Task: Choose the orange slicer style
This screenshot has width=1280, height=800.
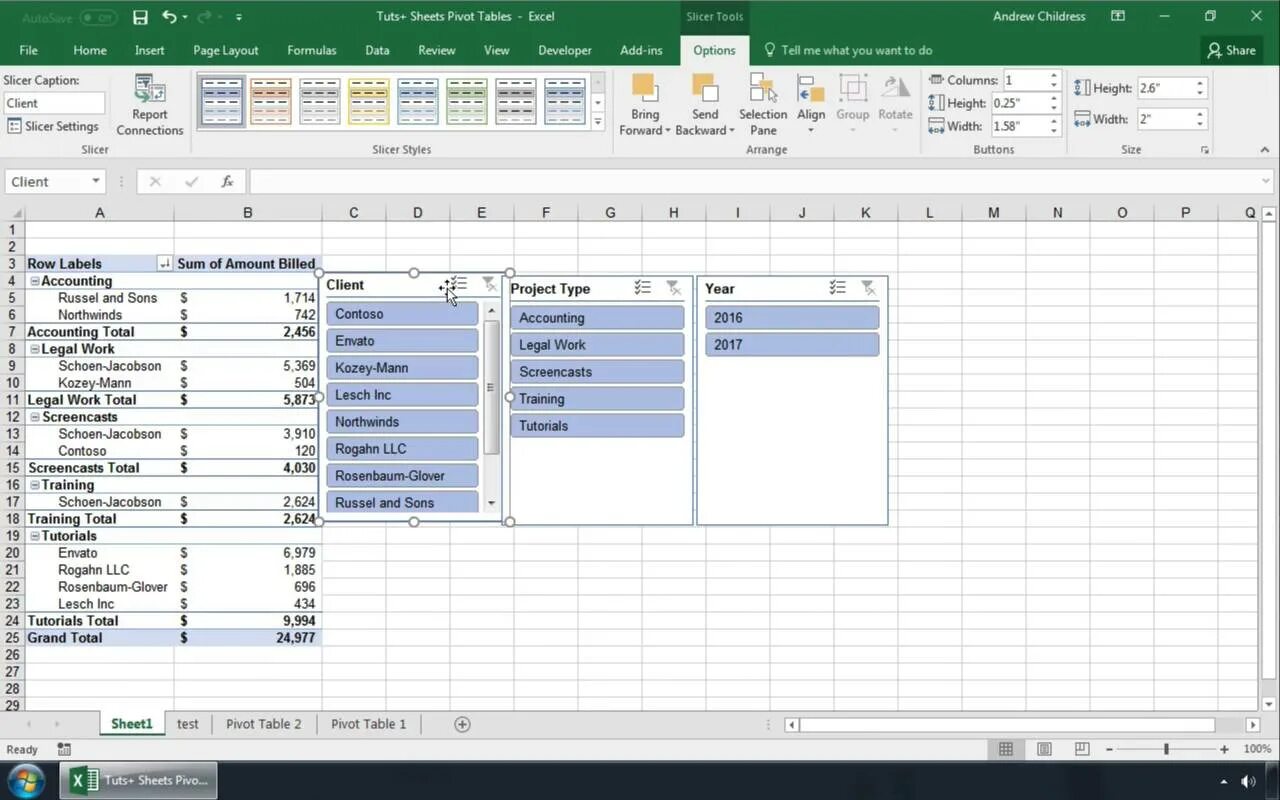Action: click(271, 101)
